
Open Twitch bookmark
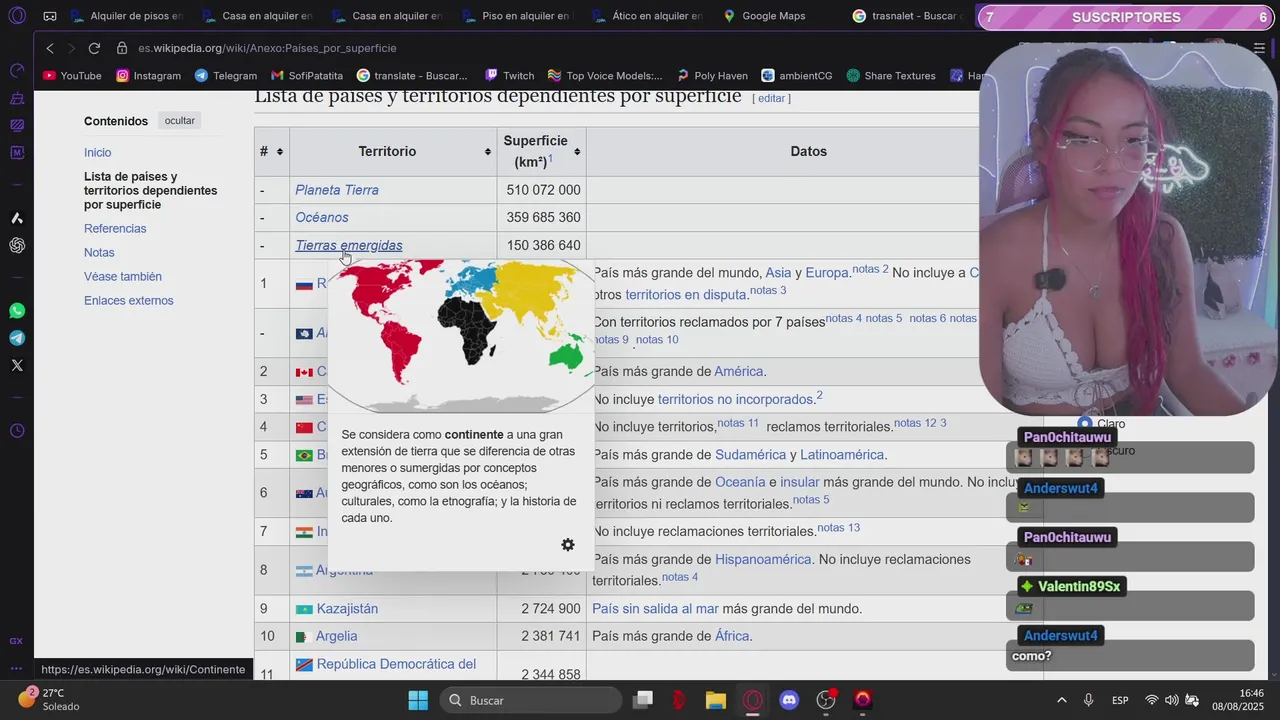510,76
